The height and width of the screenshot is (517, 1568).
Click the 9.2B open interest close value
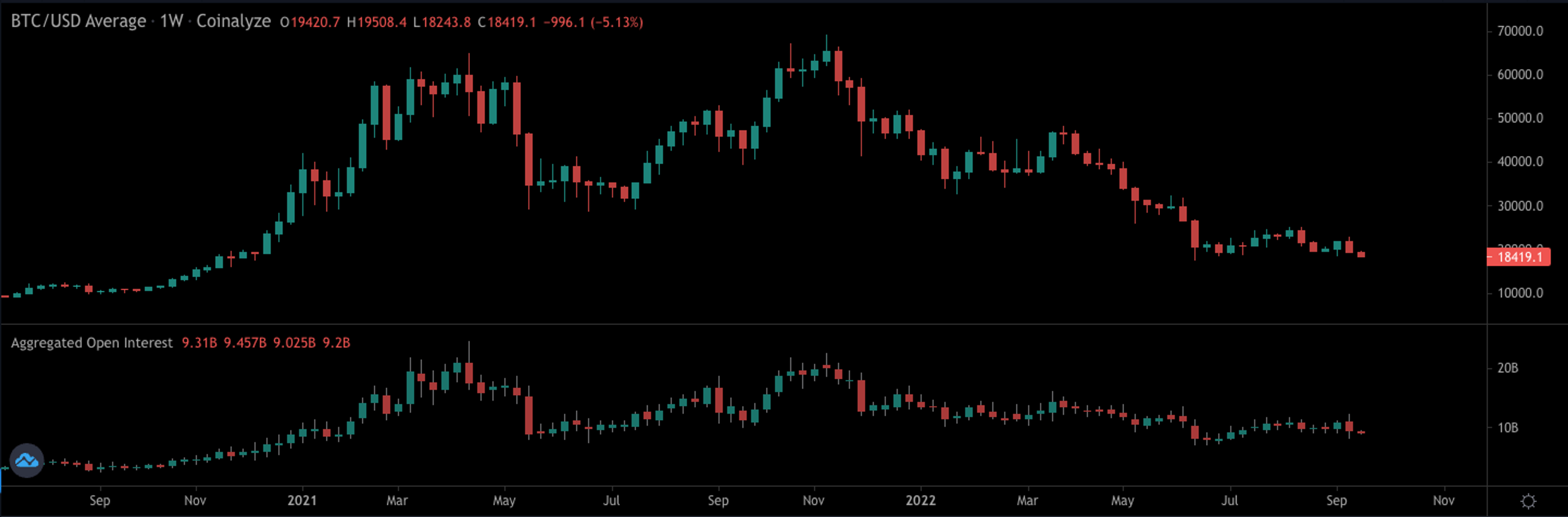[336, 343]
